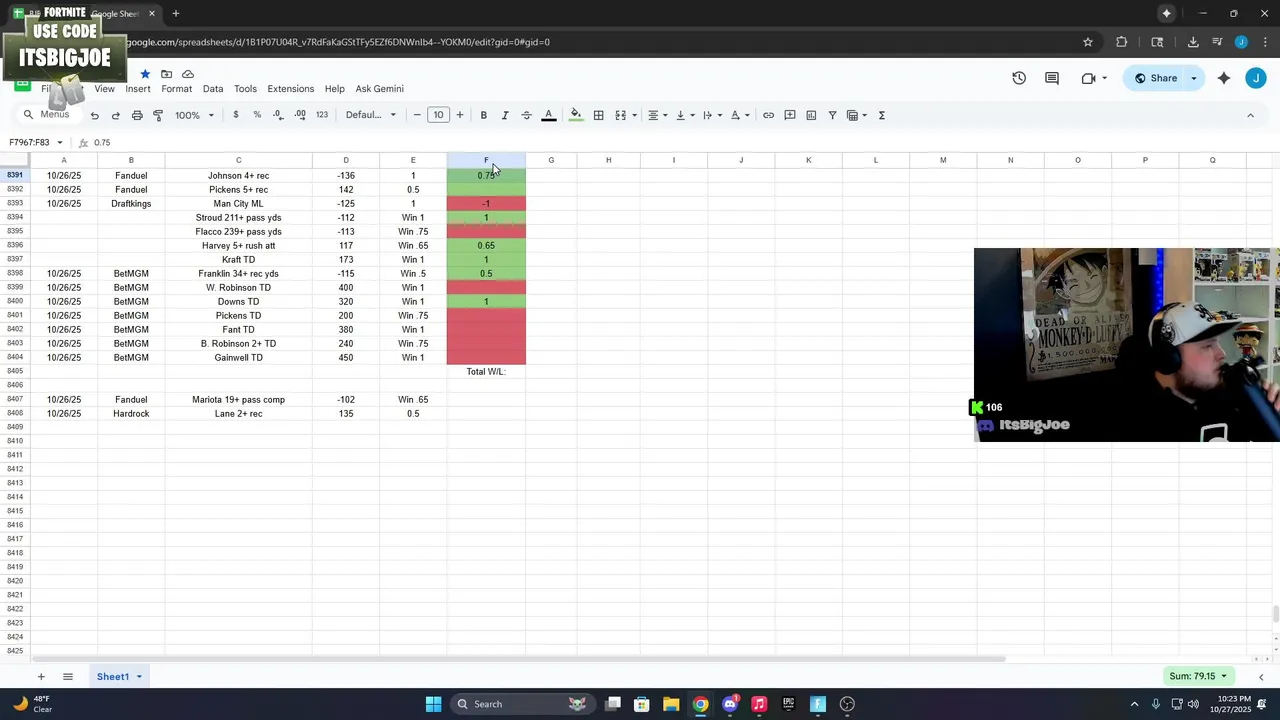The width and height of the screenshot is (1280, 720).
Task: Click the Name box showing F7967:F83
Action: (x=36, y=142)
